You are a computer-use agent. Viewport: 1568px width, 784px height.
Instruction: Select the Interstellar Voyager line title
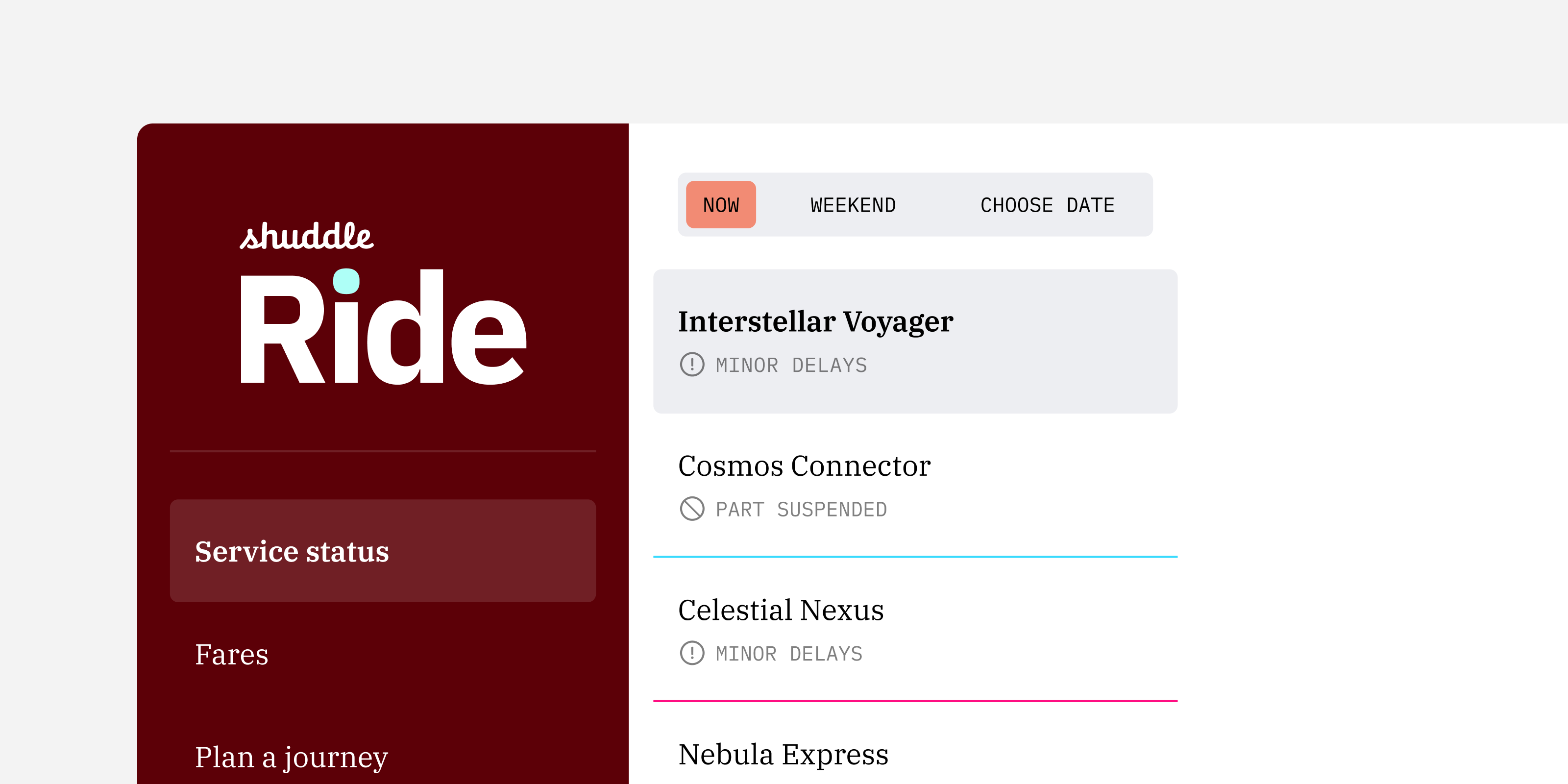coord(816,321)
